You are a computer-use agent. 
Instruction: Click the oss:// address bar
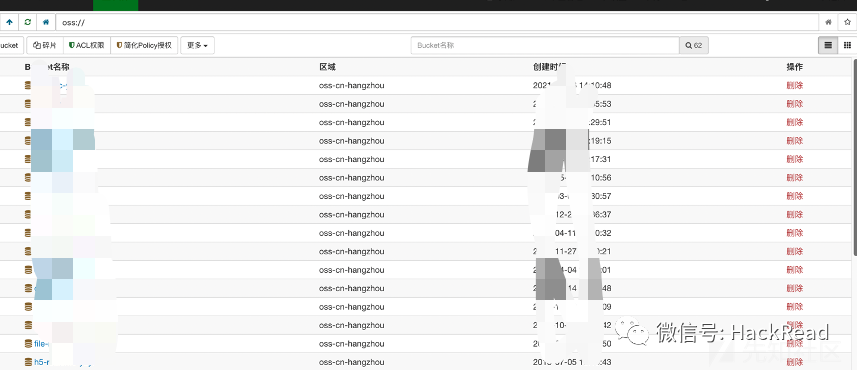point(437,22)
